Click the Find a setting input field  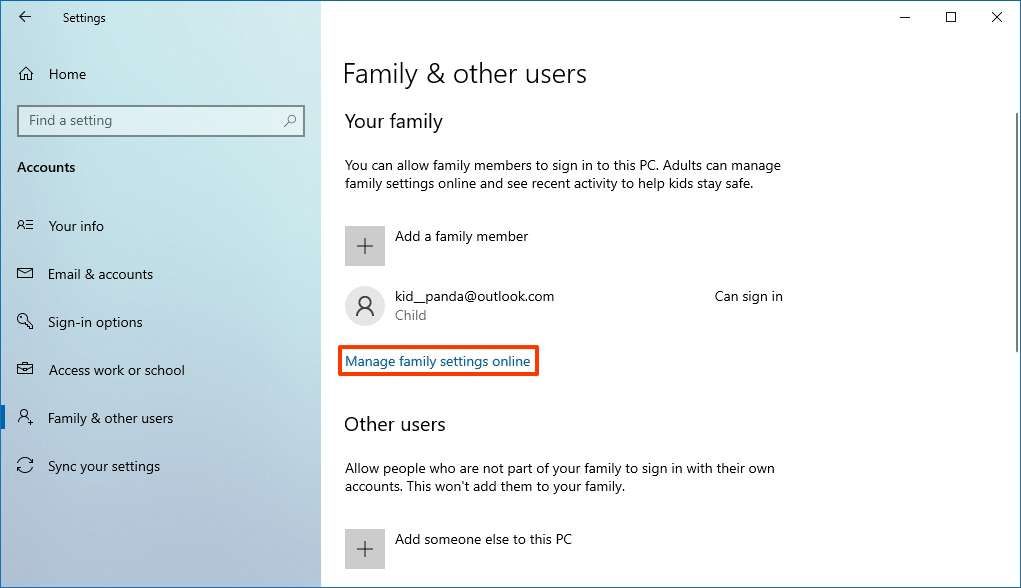coord(150,120)
